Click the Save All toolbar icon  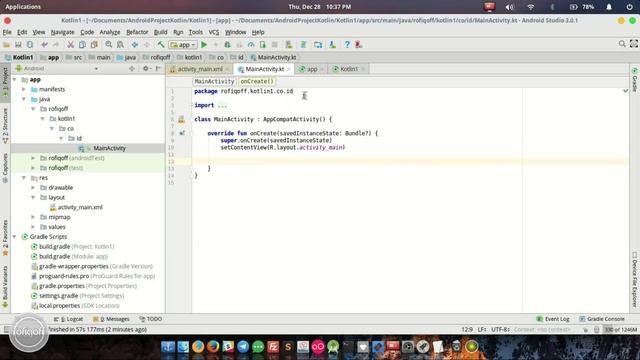click(18, 44)
